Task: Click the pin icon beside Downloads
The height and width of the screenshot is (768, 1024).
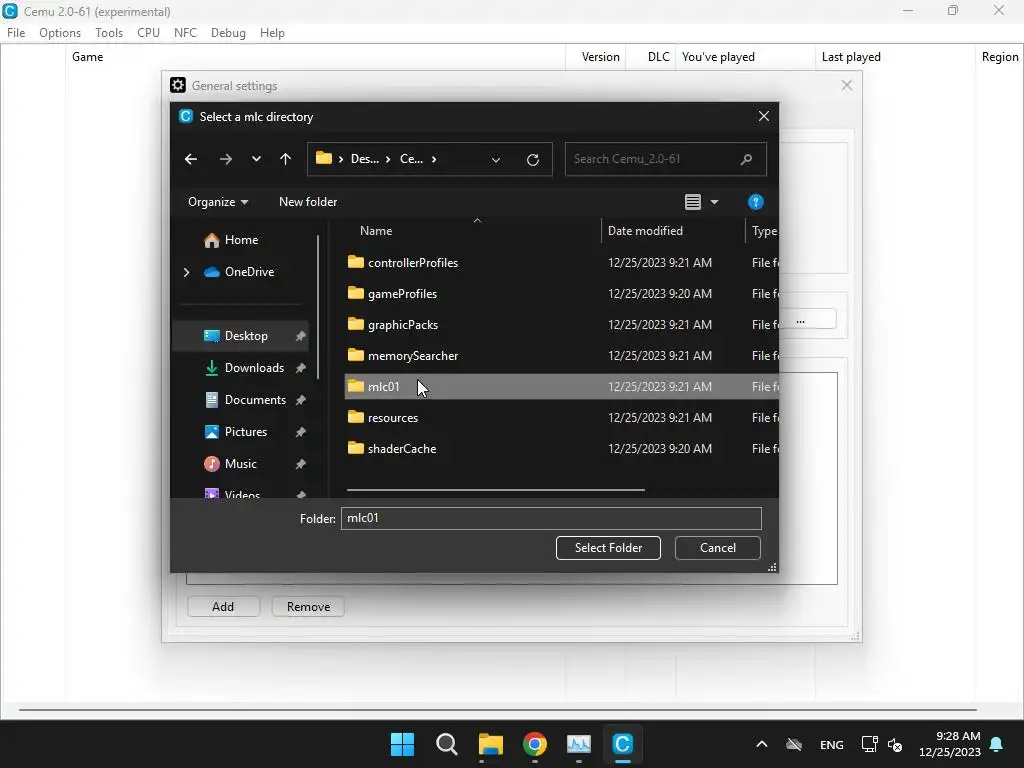Action: coord(300,368)
